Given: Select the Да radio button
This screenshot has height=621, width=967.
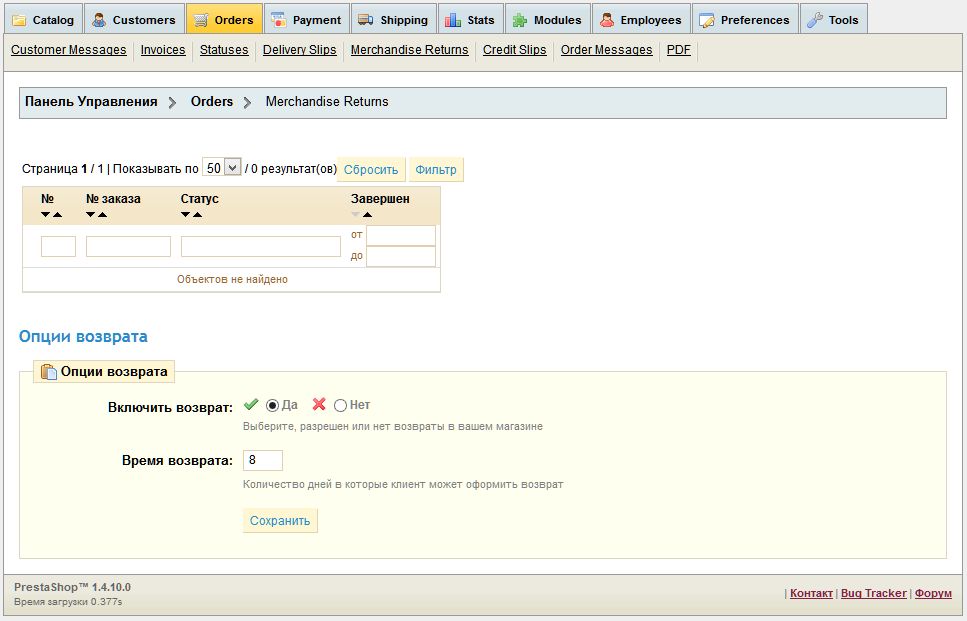Looking at the screenshot, I should click(x=272, y=405).
